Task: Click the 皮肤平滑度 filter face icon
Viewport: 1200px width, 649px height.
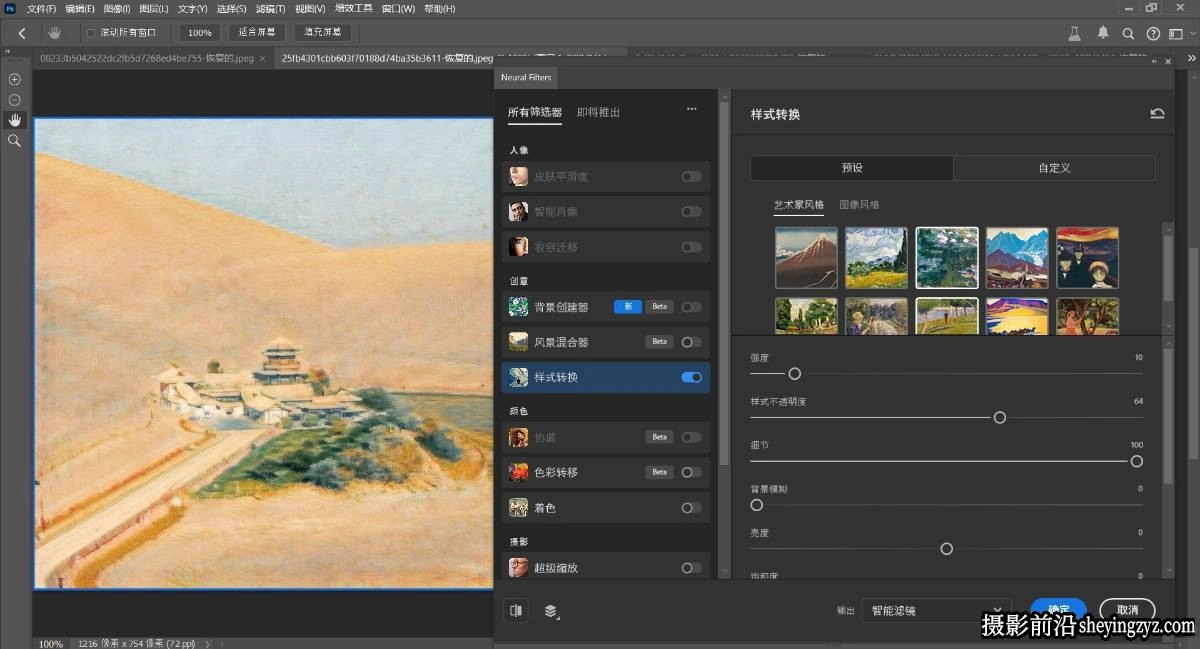Action: pos(518,176)
